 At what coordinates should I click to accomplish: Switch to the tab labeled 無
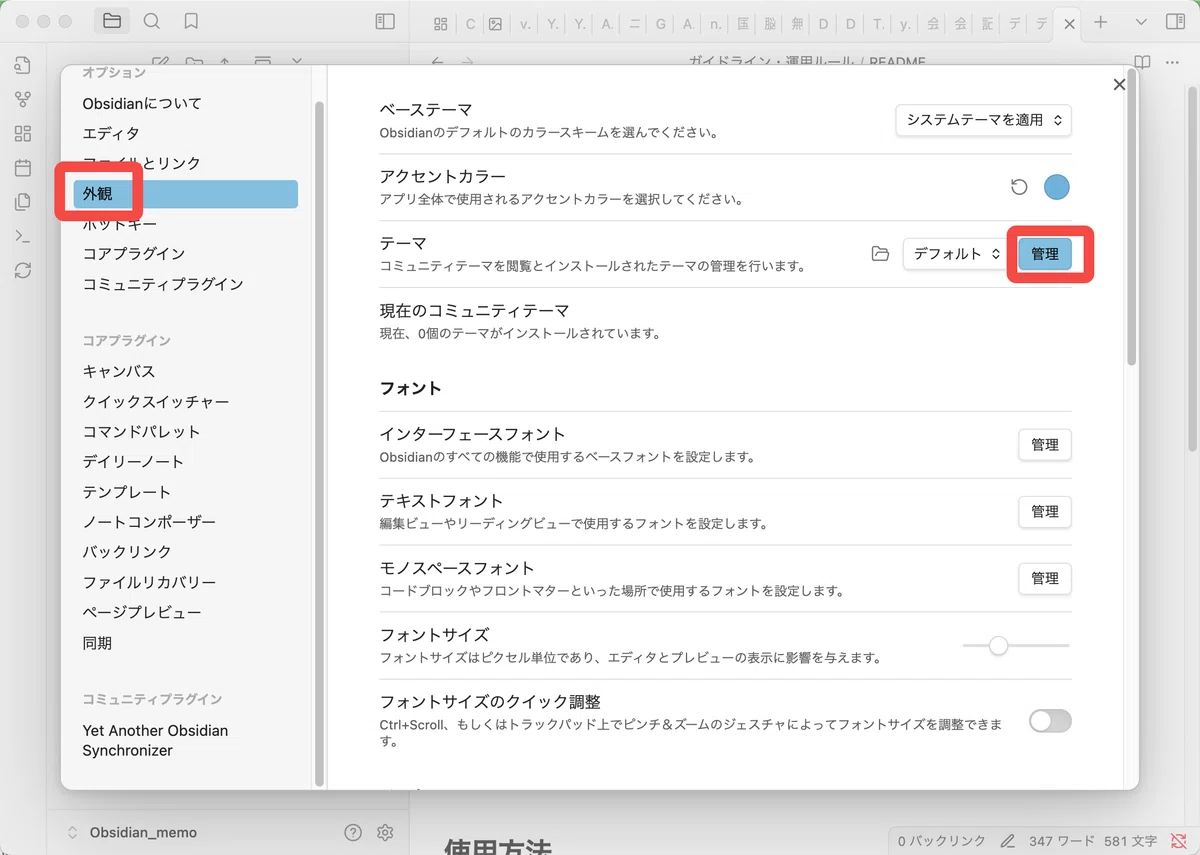(797, 24)
